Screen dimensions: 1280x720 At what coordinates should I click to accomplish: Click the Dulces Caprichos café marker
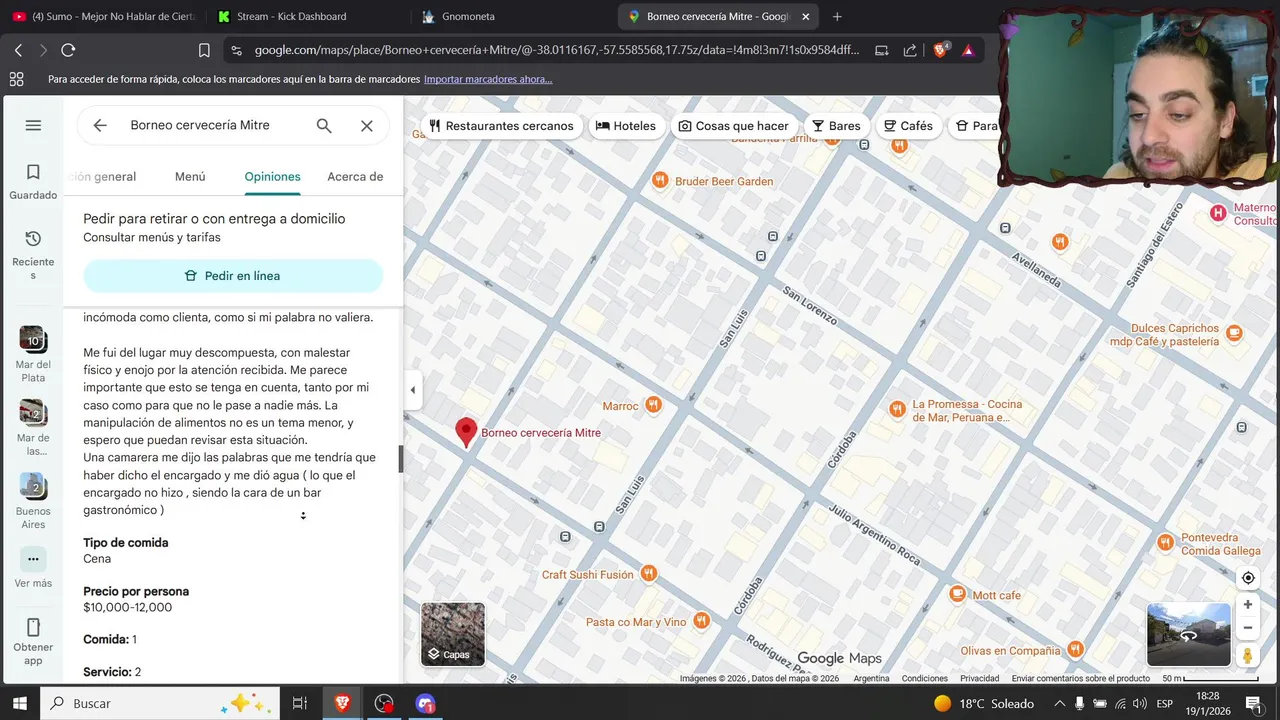tap(1234, 333)
